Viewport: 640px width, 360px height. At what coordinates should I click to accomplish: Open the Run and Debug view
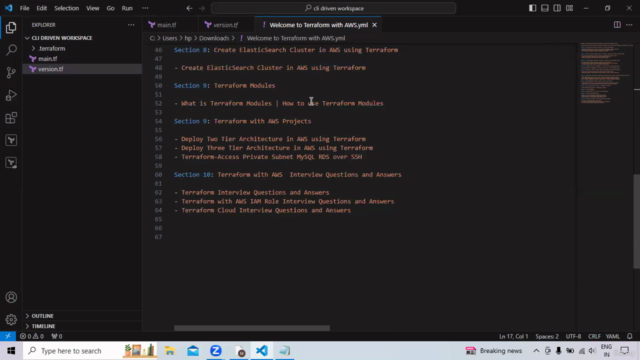tap(11, 95)
